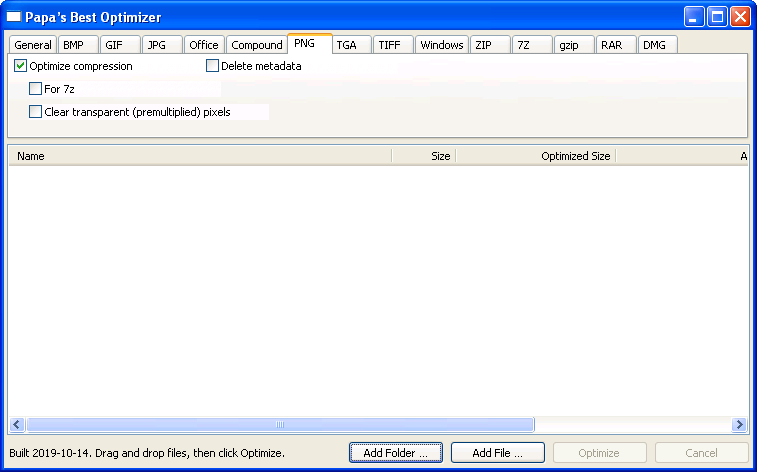Click the Add Folder button
The image size is (757, 472).
pos(396,453)
